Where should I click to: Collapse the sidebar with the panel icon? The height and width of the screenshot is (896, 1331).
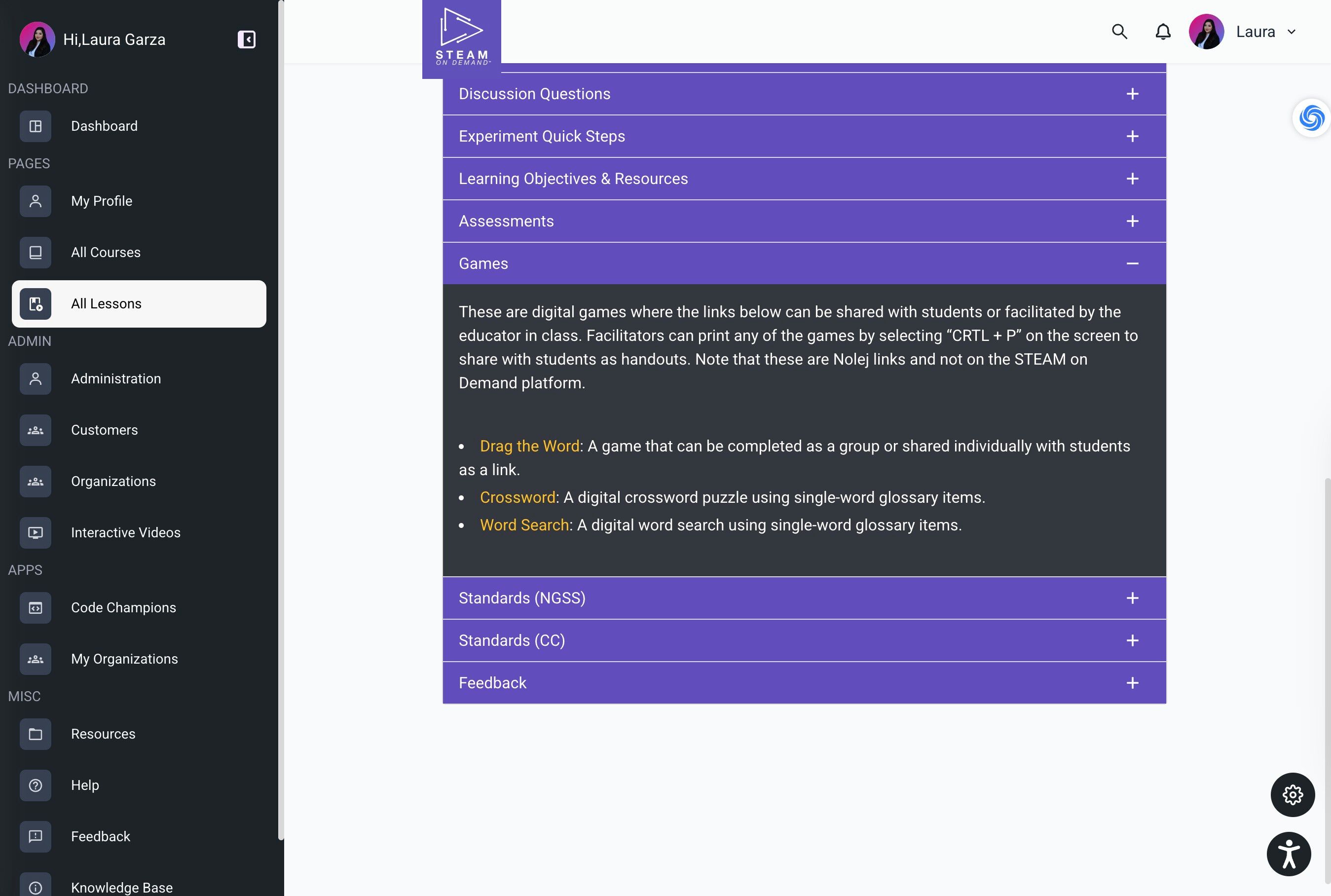(x=246, y=39)
